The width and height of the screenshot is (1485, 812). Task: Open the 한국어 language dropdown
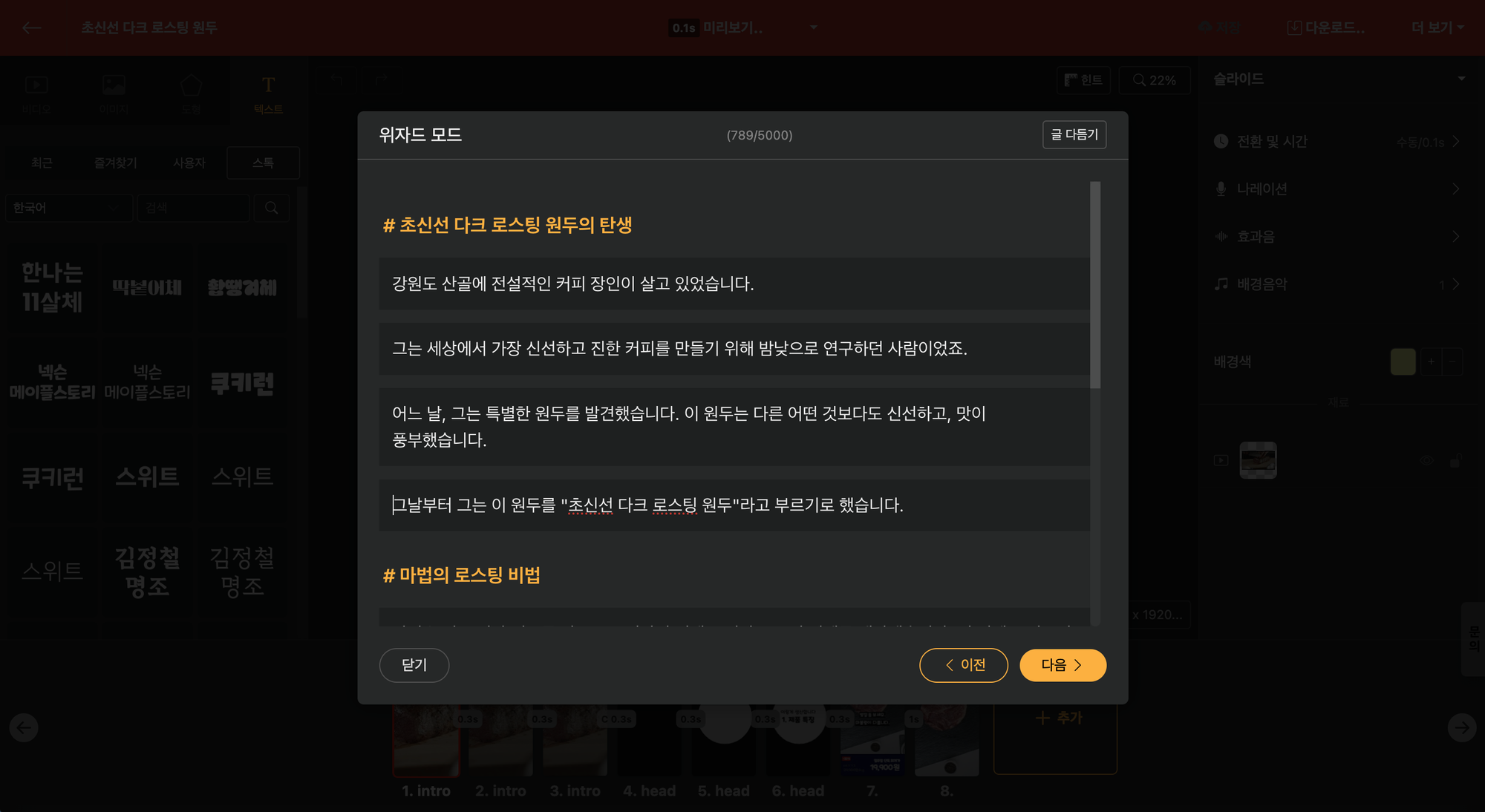(x=68, y=208)
